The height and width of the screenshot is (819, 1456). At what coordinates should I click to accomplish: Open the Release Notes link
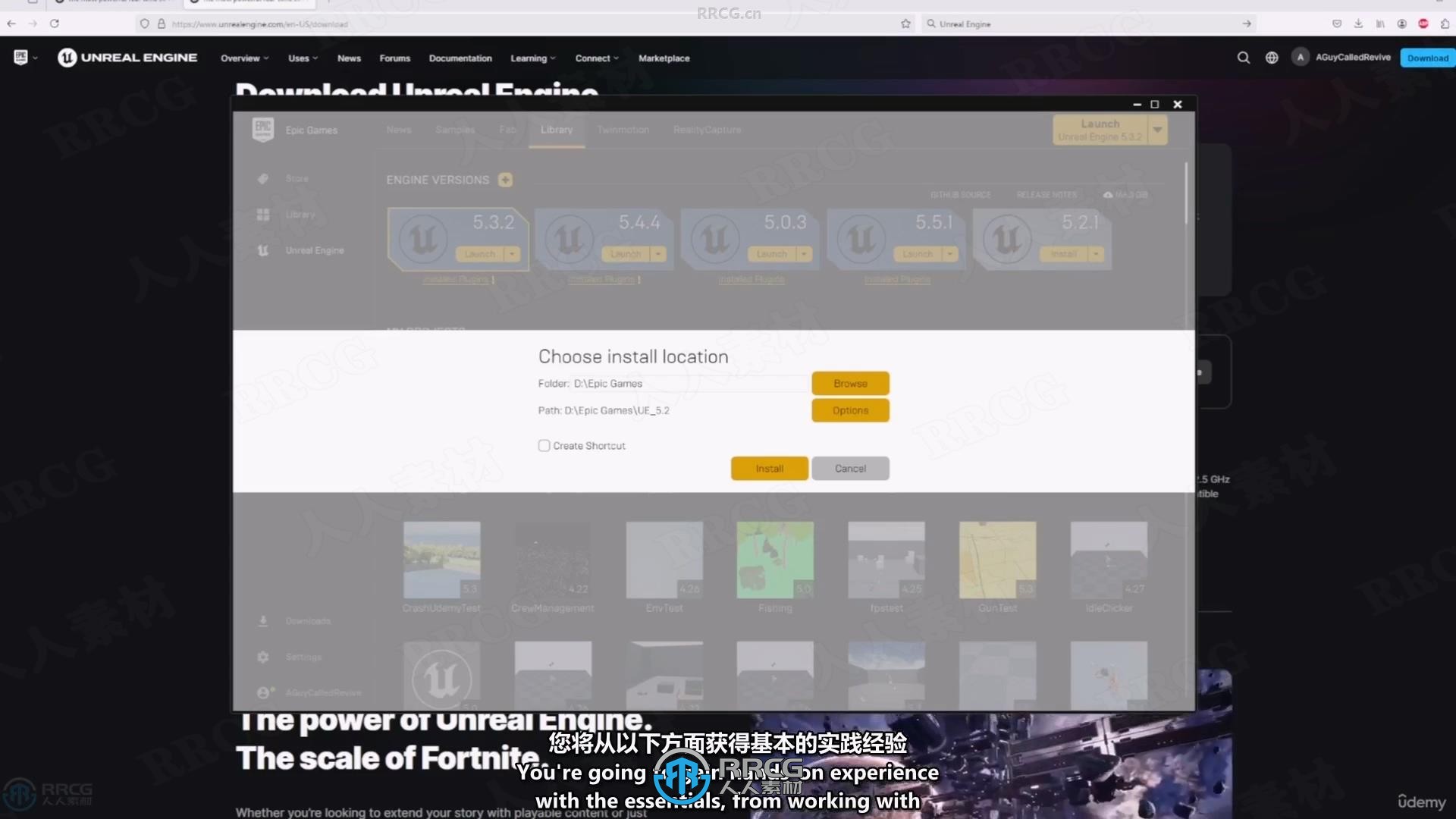click(1046, 195)
